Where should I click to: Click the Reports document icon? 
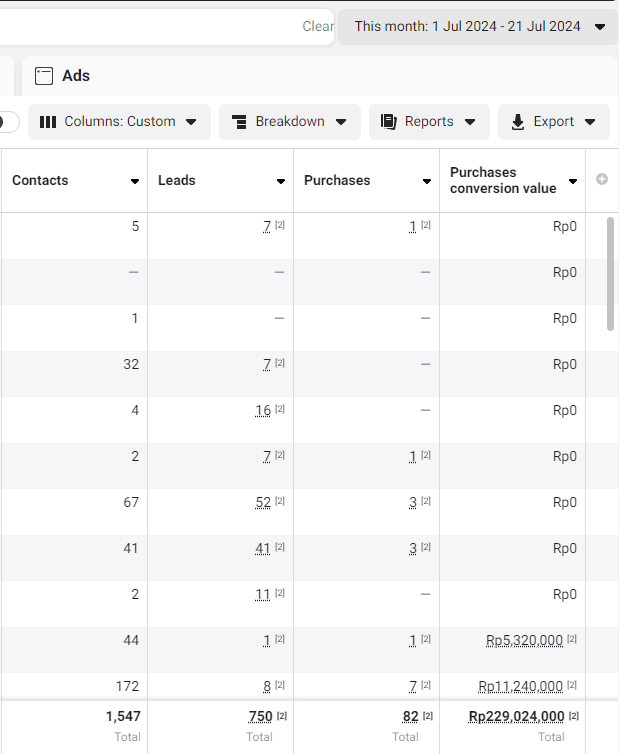(x=389, y=122)
